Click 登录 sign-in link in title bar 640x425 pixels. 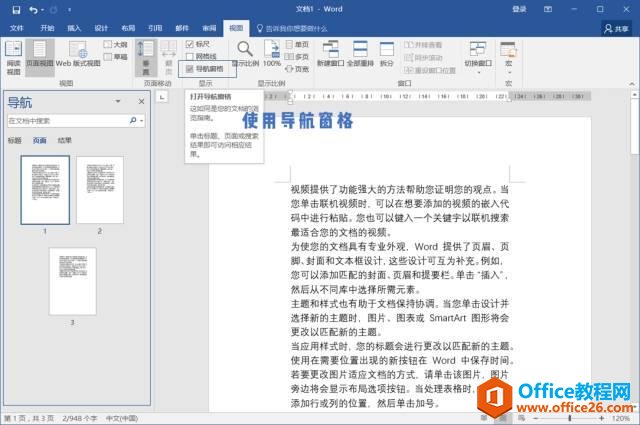click(x=519, y=9)
